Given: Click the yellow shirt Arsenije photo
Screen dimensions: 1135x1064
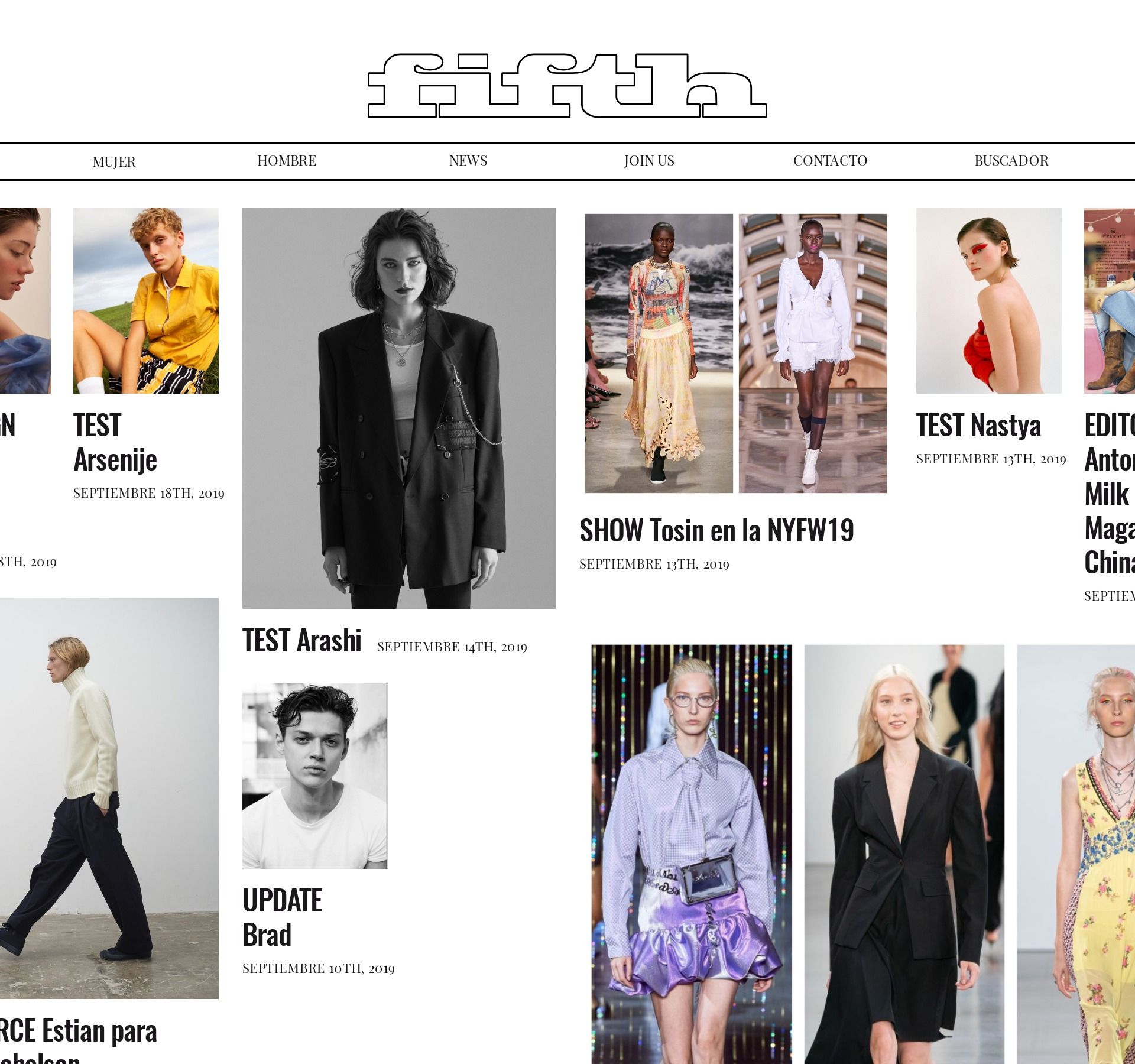Looking at the screenshot, I should [x=146, y=301].
